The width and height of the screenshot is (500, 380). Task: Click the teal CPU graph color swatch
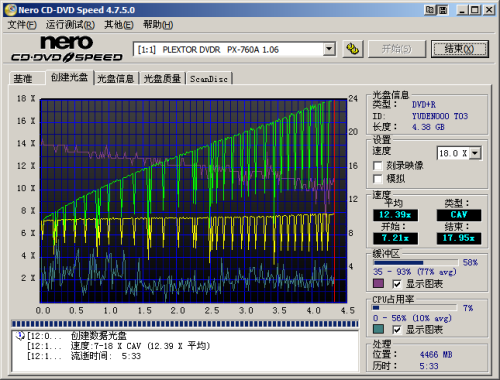click(x=378, y=330)
